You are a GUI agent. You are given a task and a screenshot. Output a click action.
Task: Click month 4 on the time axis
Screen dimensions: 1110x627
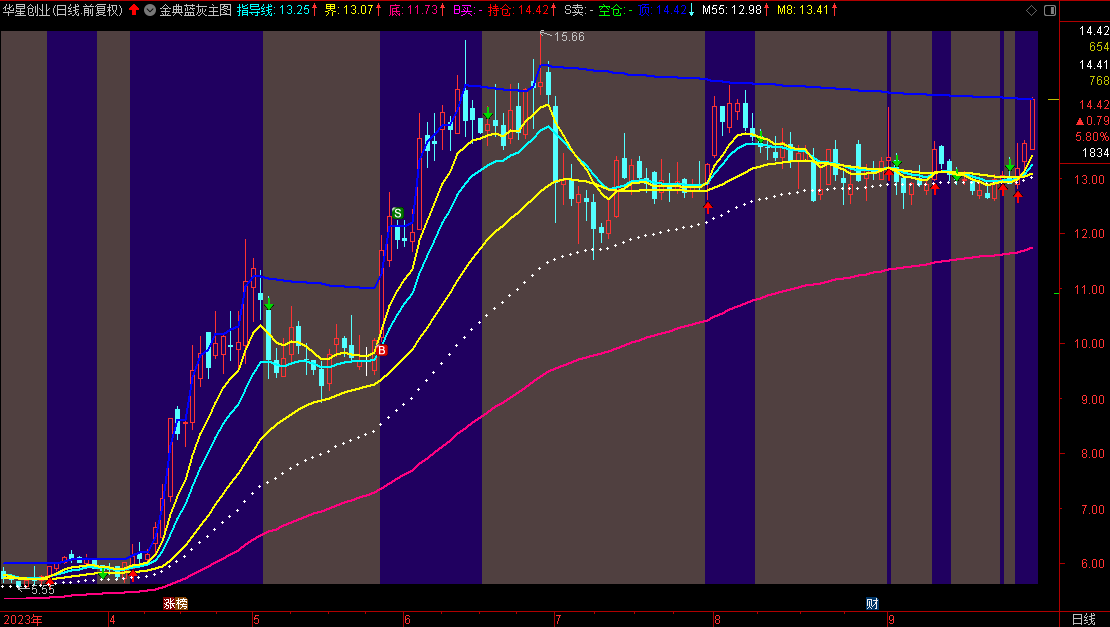point(113,620)
